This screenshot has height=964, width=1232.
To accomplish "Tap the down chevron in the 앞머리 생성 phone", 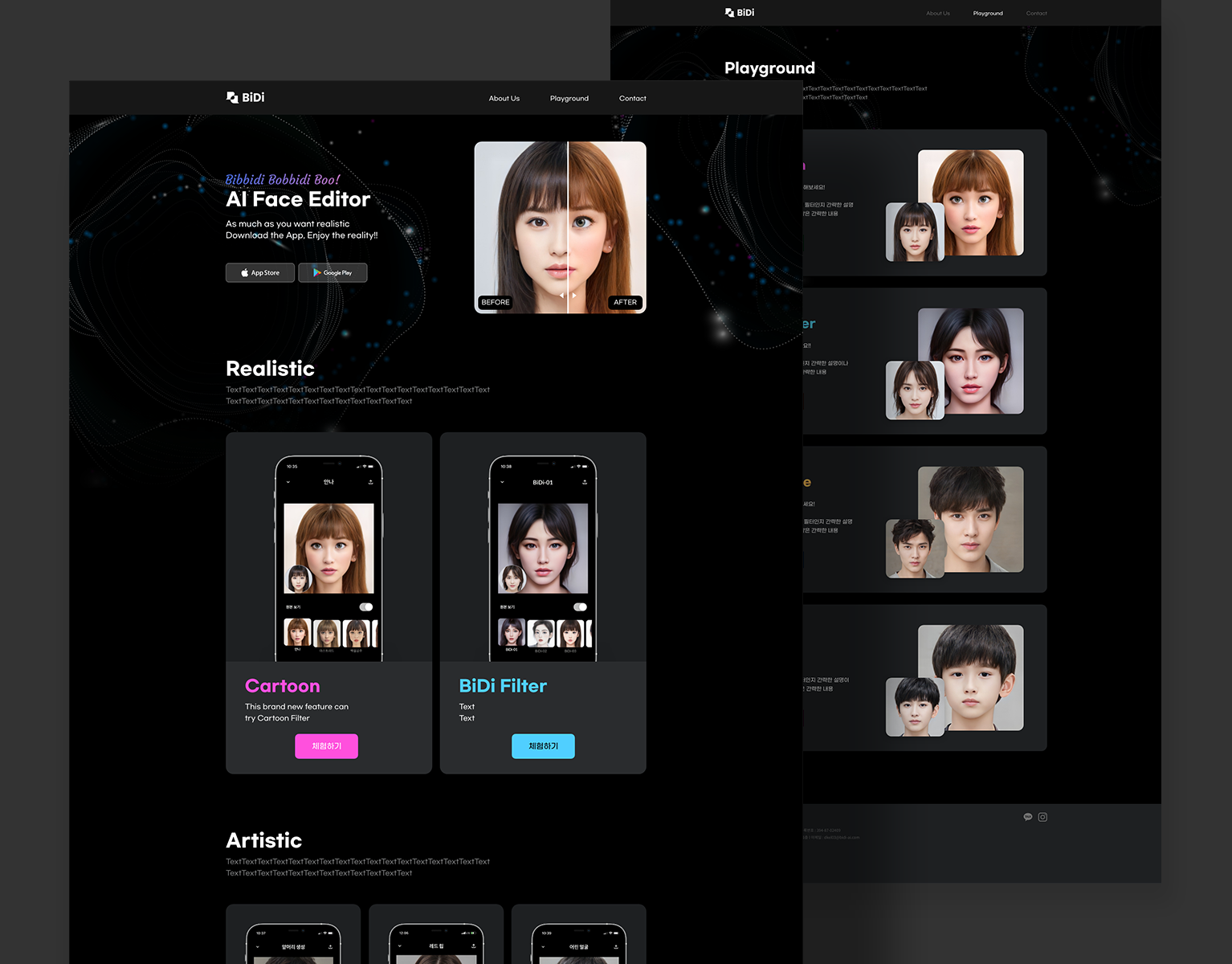I will click(x=257, y=946).
